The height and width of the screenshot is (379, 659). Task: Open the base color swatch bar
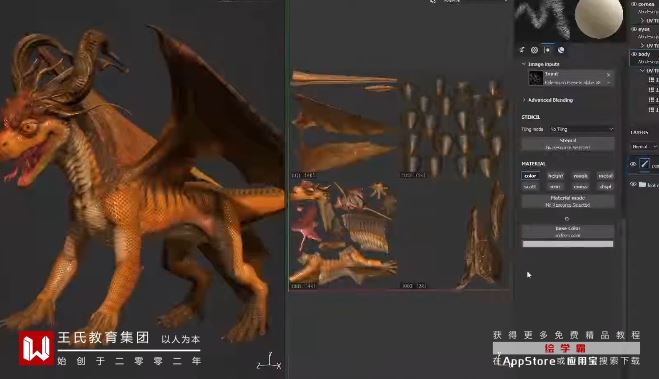[x=568, y=244]
